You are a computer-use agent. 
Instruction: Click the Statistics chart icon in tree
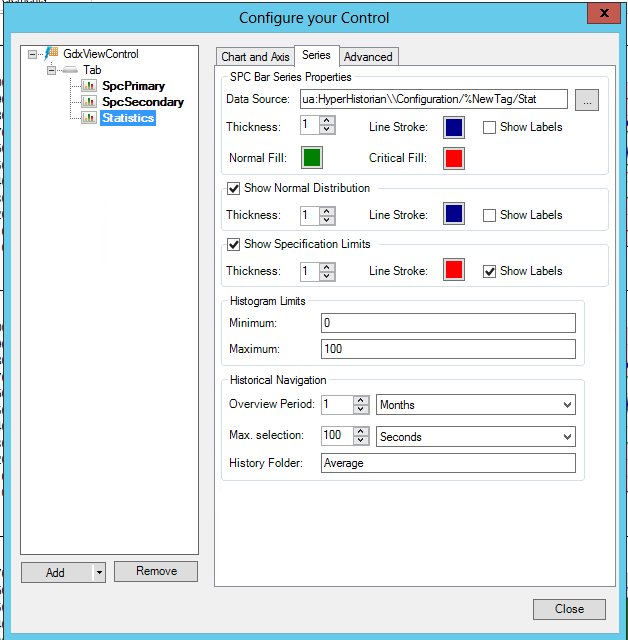[89, 118]
